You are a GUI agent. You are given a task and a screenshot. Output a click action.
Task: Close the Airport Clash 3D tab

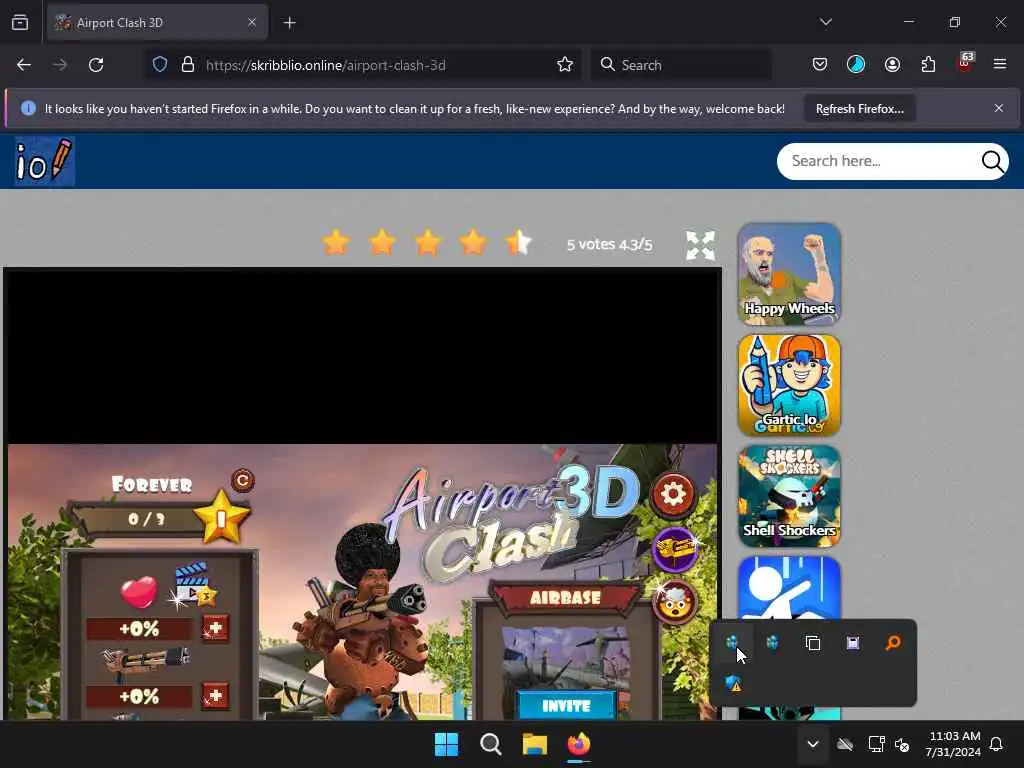pos(252,23)
